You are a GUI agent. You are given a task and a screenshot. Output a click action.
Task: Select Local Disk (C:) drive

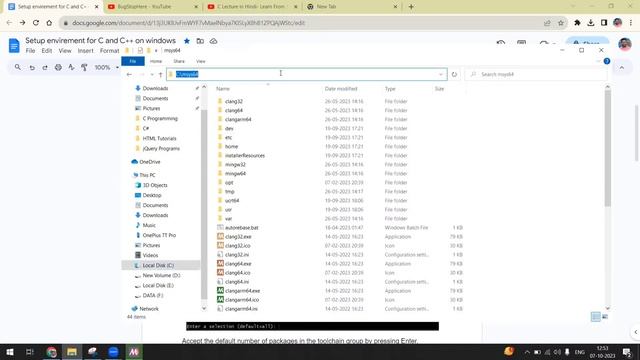(x=158, y=265)
